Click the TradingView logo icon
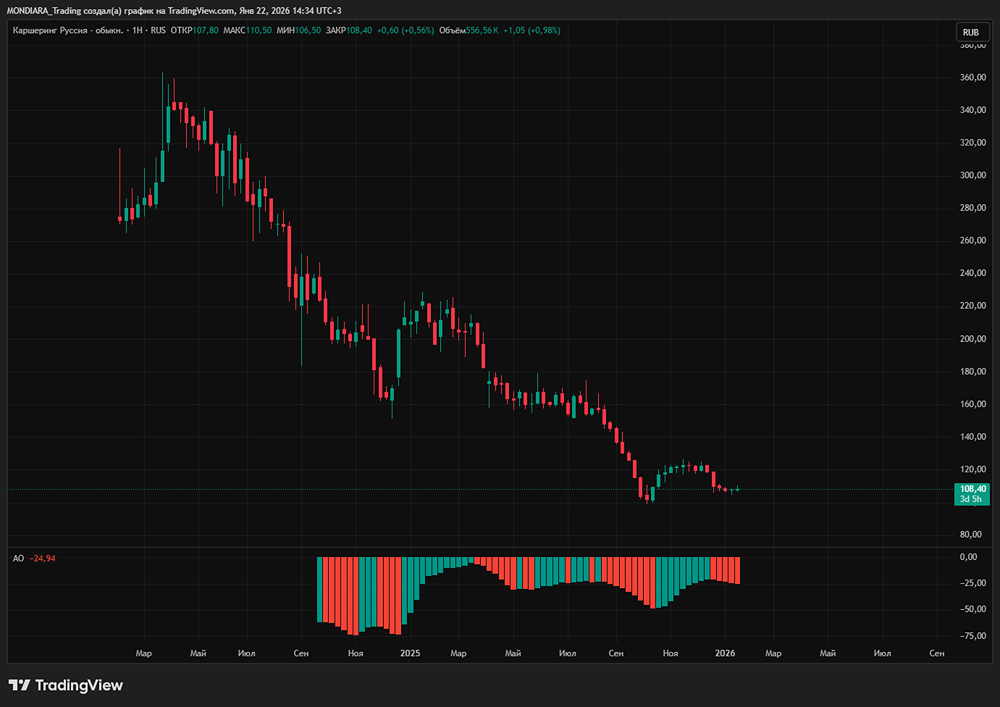This screenshot has height=707, width=1000. (x=19, y=685)
